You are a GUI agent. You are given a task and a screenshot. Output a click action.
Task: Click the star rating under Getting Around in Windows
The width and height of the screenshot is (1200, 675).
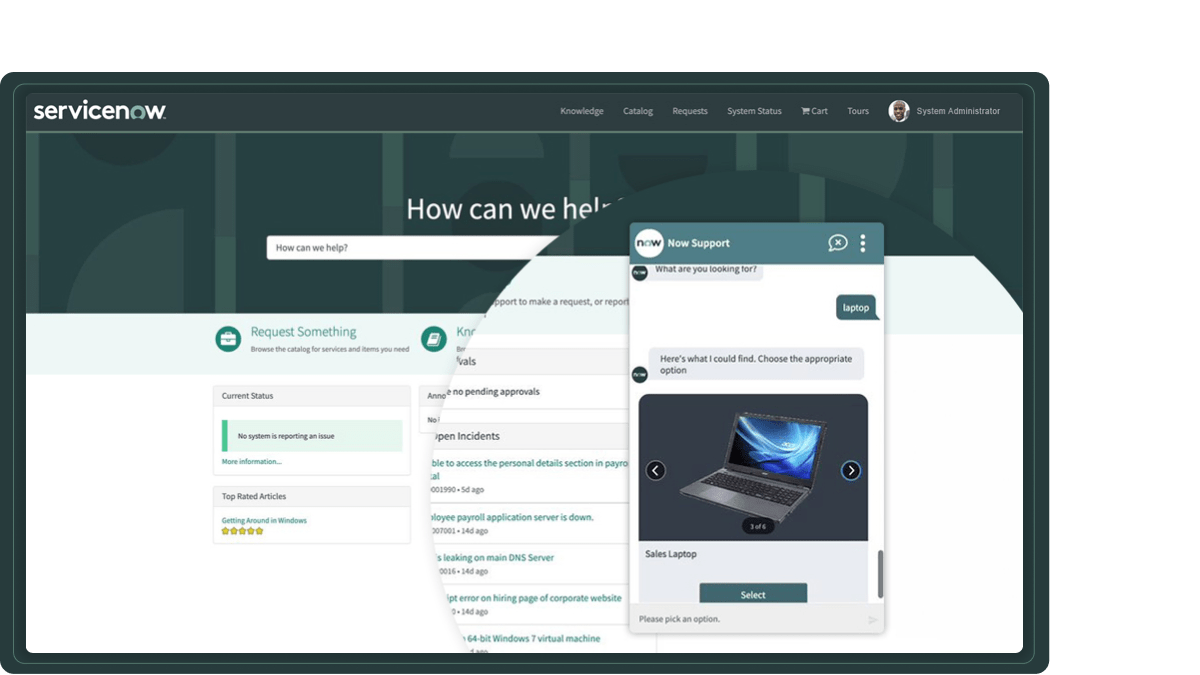[242, 531]
